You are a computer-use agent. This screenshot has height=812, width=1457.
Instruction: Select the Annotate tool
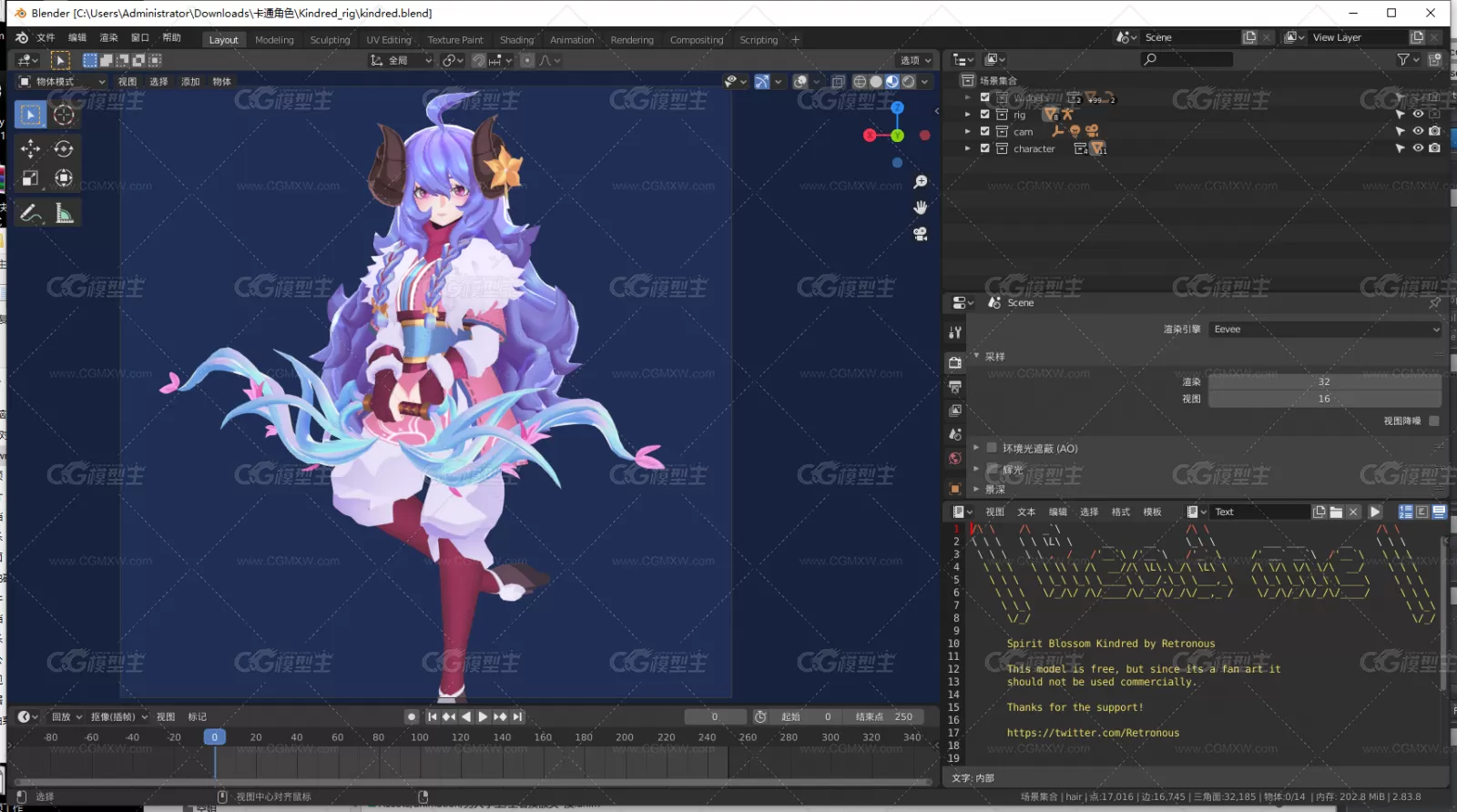(31, 213)
